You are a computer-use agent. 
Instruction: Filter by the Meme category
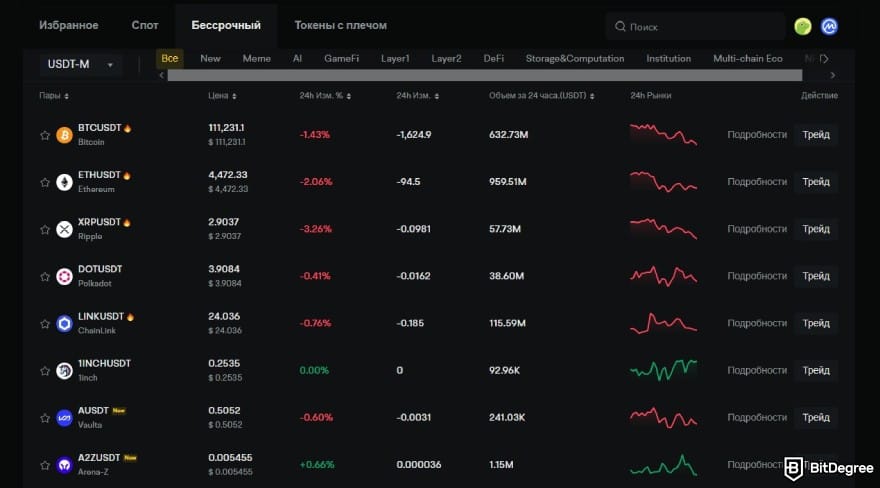point(256,58)
